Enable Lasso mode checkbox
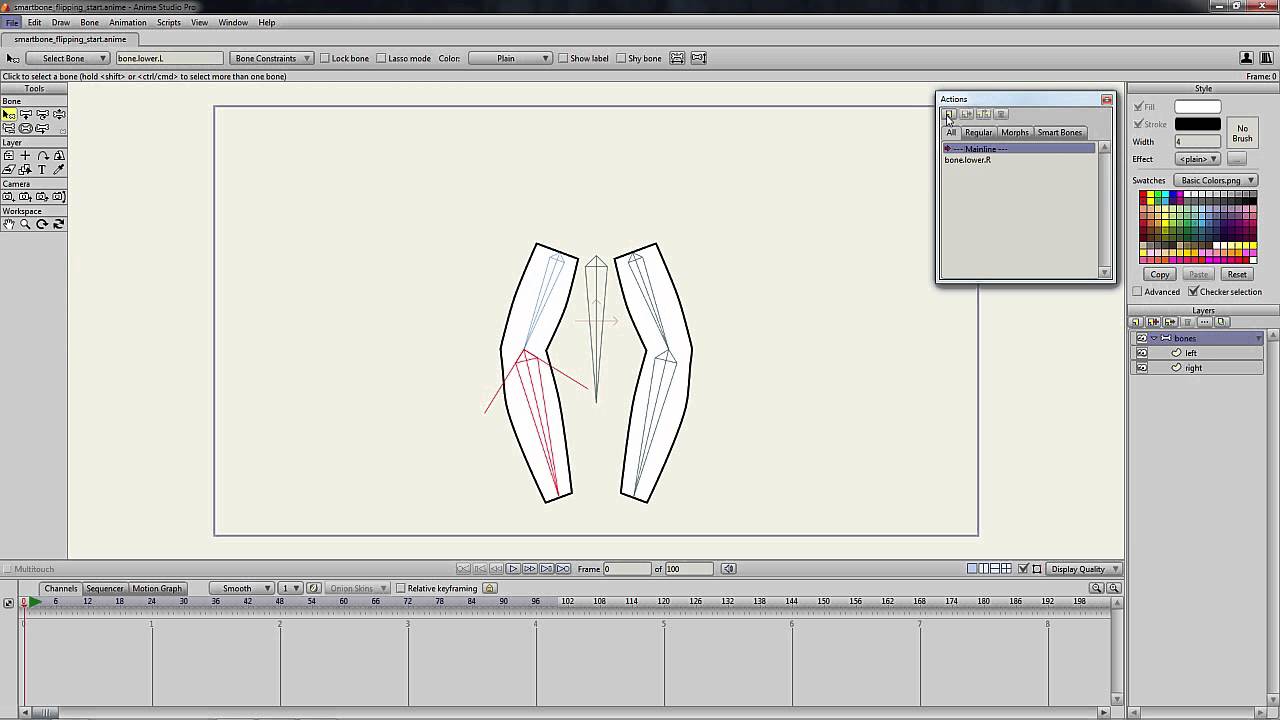This screenshot has height=720, width=1280. pyautogui.click(x=382, y=58)
